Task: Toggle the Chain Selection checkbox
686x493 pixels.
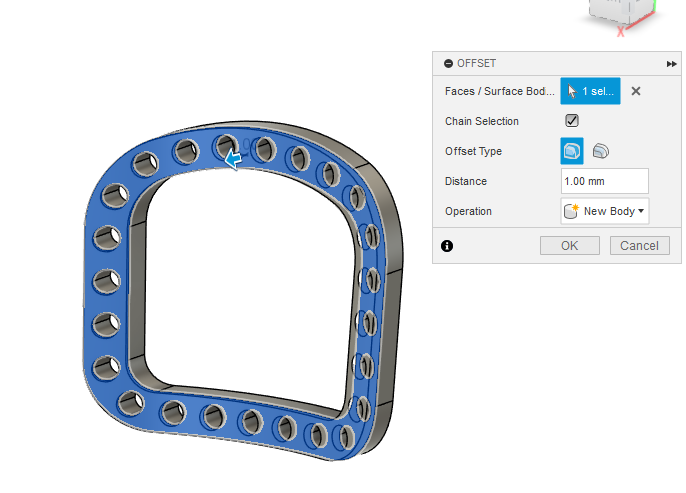Action: (x=572, y=121)
